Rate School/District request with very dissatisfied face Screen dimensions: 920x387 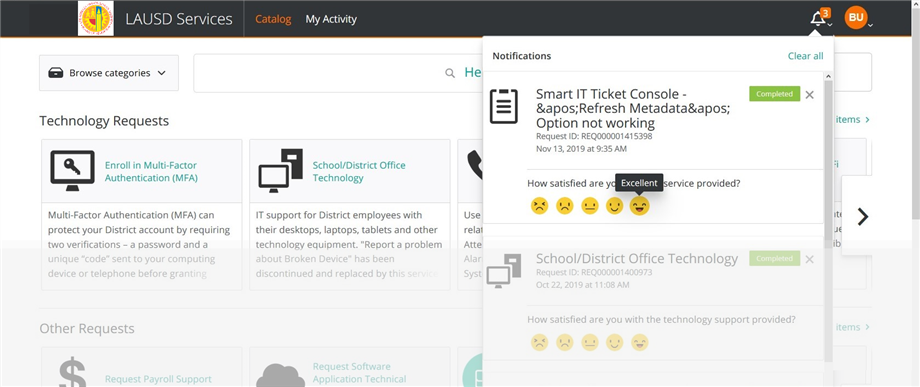point(539,342)
